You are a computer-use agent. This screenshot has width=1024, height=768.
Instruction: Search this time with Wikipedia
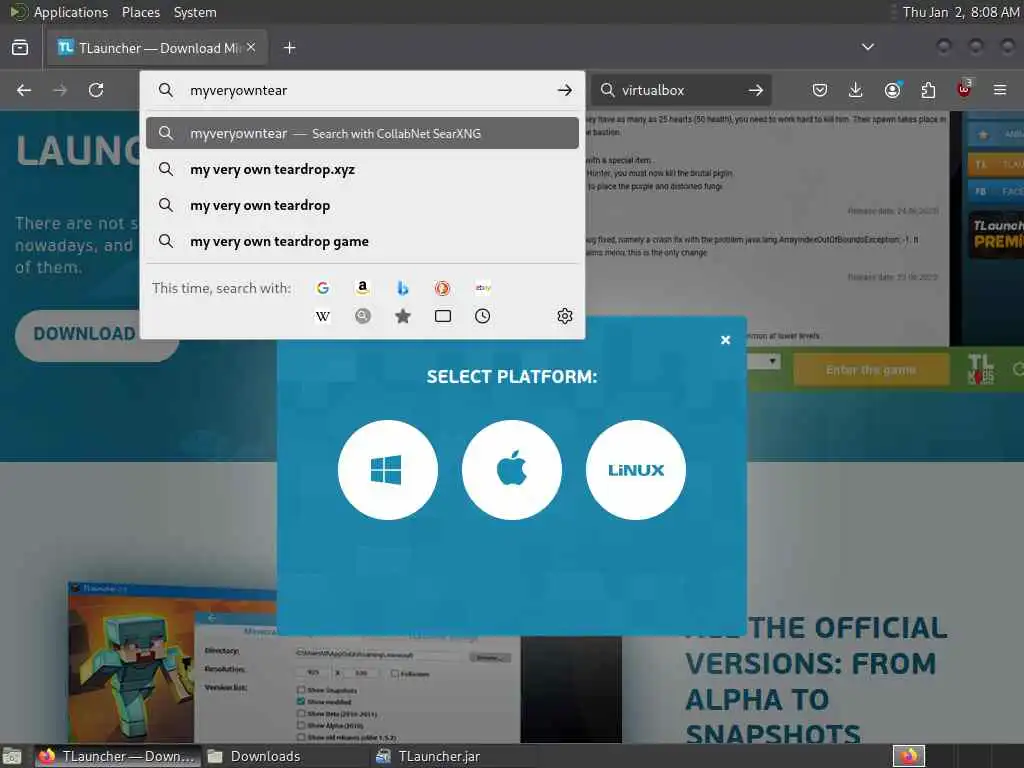[x=323, y=317]
